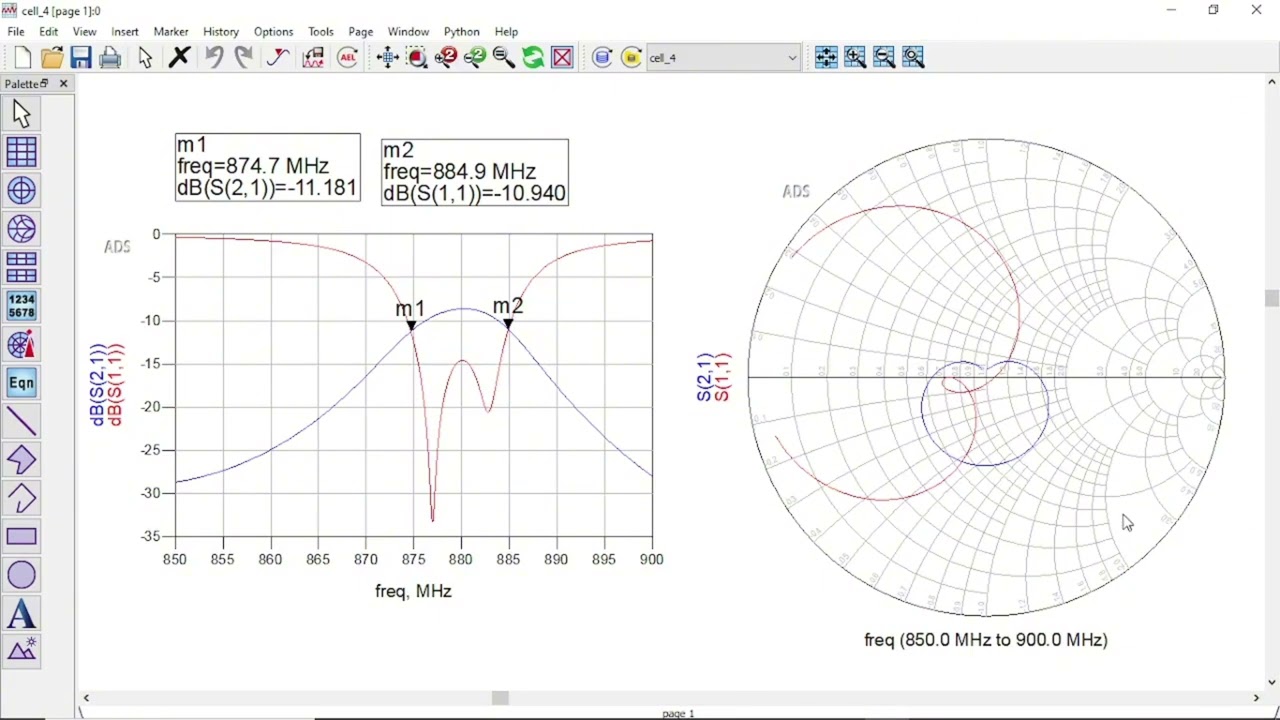The height and width of the screenshot is (720, 1280).
Task: Close the Palette panel
Action: pyautogui.click(x=63, y=84)
